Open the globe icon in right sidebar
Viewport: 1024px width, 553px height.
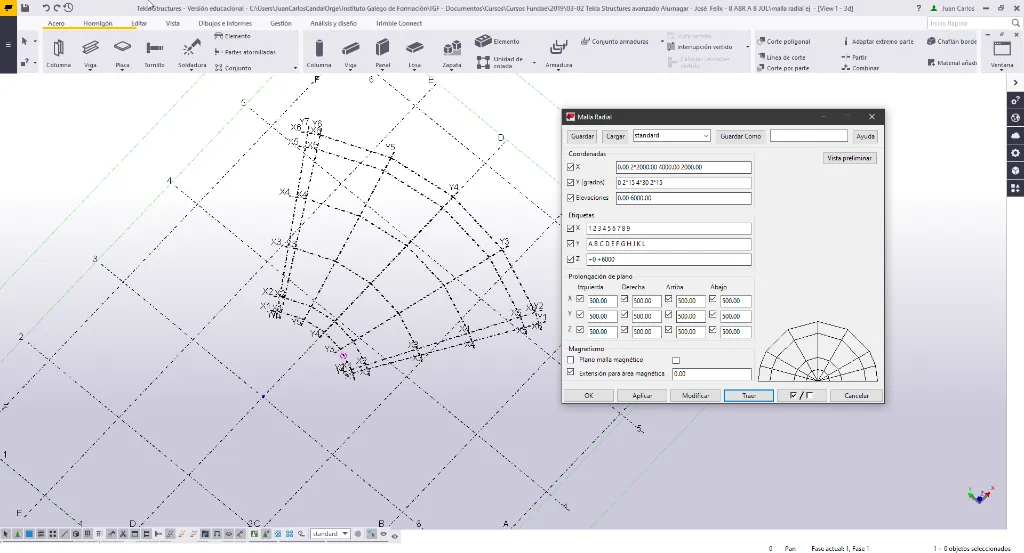coord(1016,118)
